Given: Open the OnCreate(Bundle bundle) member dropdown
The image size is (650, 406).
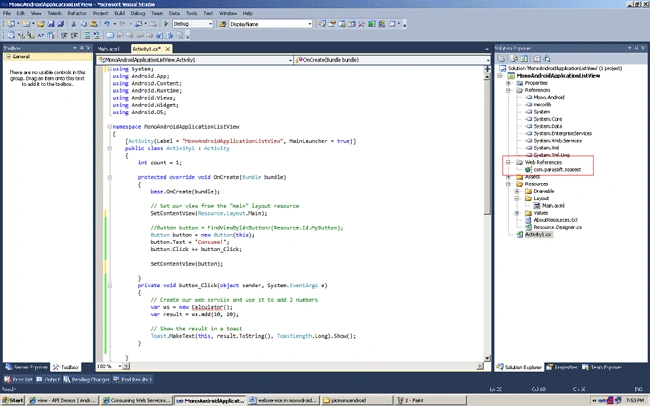Looking at the screenshot, I should pos(488,60).
